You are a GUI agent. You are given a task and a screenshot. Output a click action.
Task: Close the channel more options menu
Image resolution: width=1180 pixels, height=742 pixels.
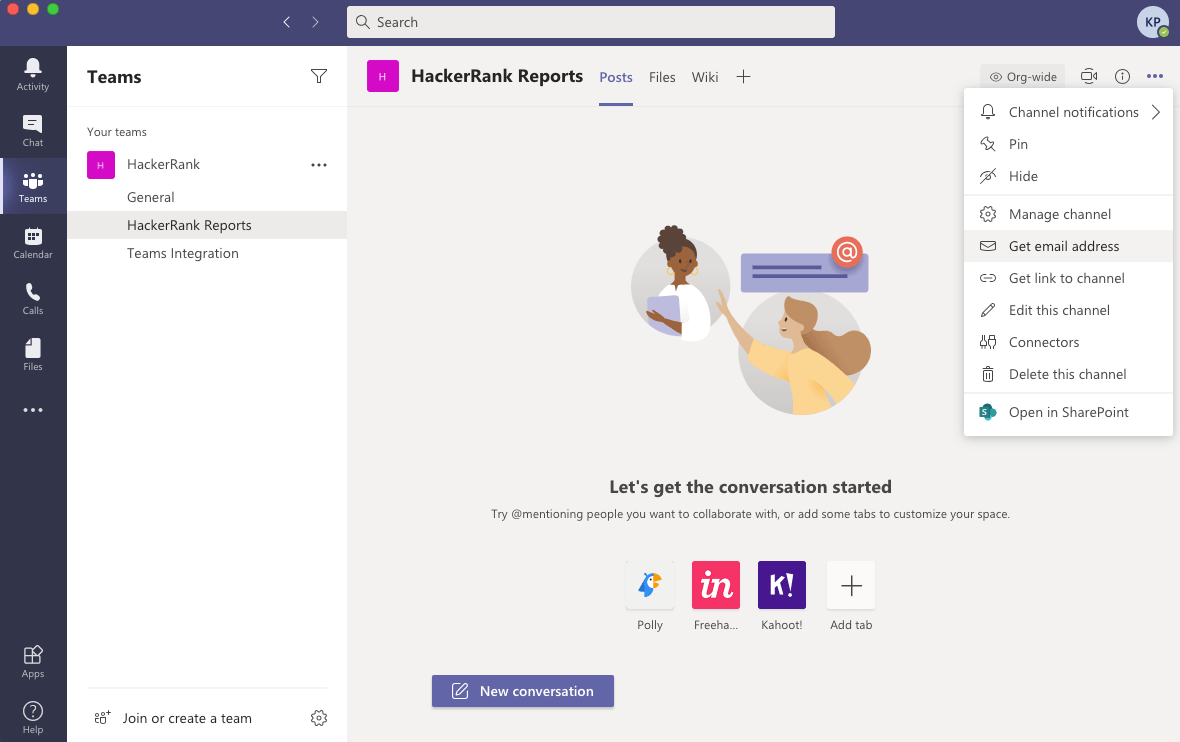1155,76
